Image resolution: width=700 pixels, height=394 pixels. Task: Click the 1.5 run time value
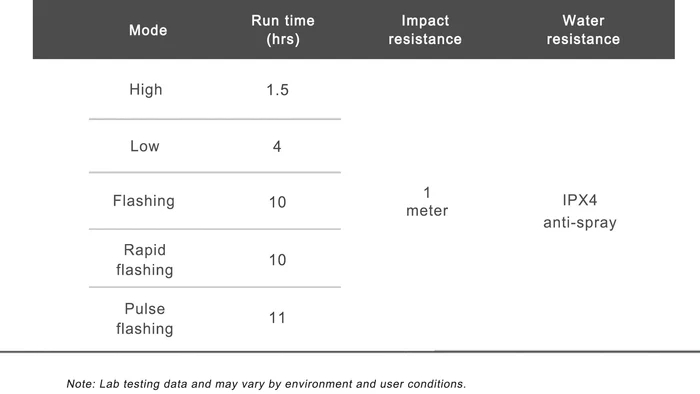tap(278, 90)
